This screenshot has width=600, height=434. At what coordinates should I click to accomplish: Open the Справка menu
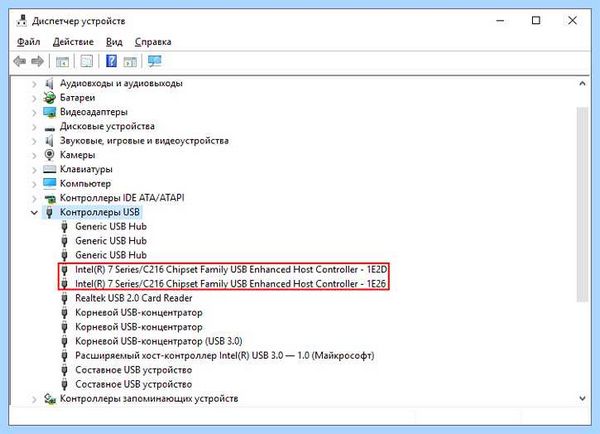click(153, 42)
